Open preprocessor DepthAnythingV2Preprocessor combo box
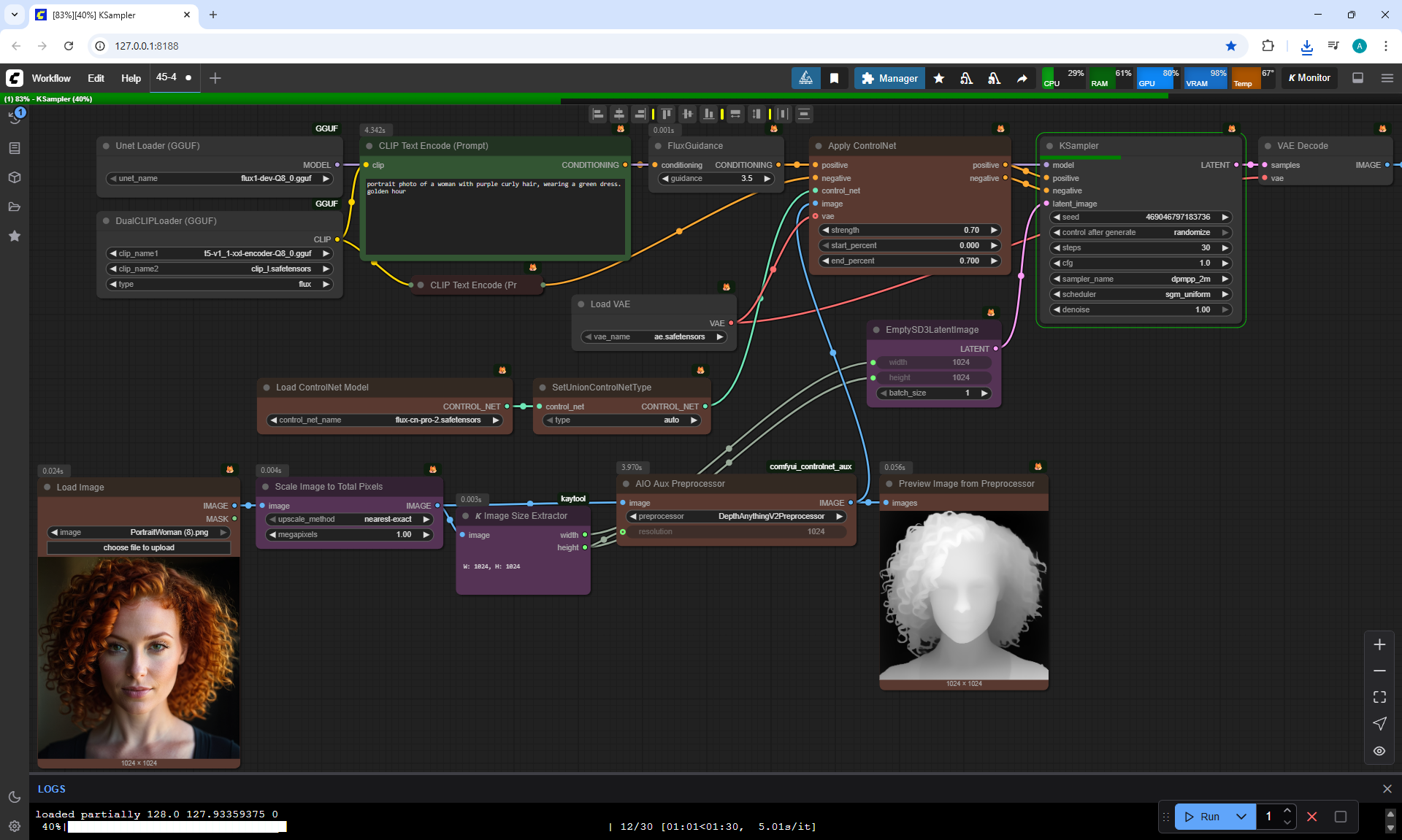 (736, 517)
